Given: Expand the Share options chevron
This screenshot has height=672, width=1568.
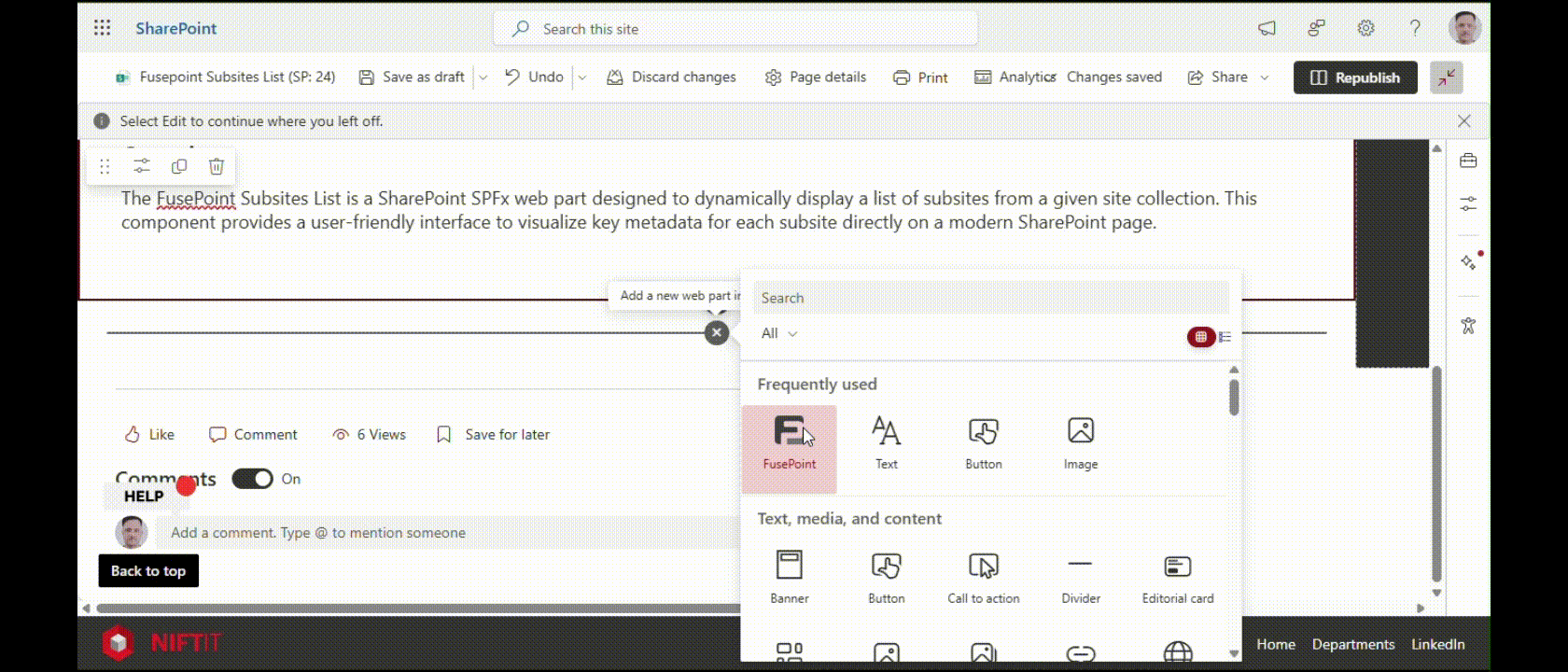Looking at the screenshot, I should click(1265, 77).
